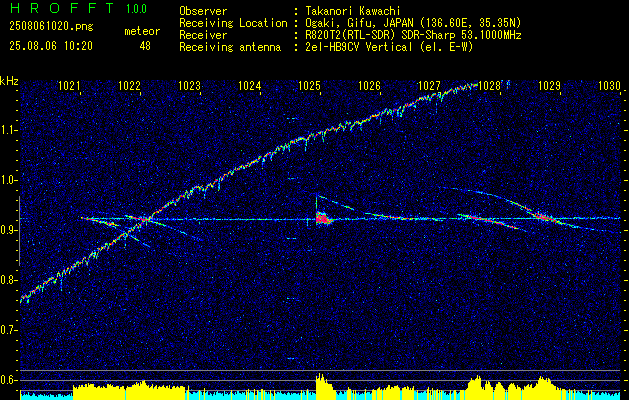Click the kHz axis unit label
The width and height of the screenshot is (629, 400).
(9, 81)
